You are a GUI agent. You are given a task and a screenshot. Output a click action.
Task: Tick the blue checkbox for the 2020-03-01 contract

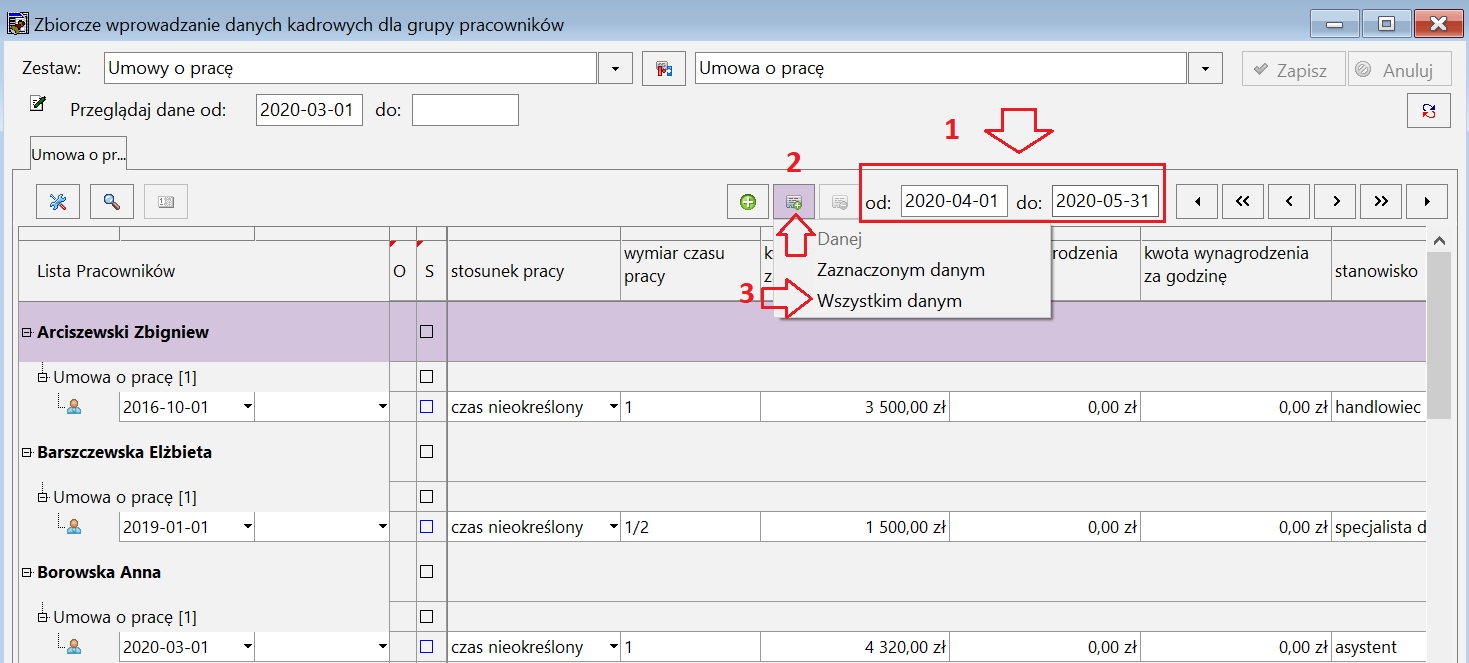click(x=427, y=647)
